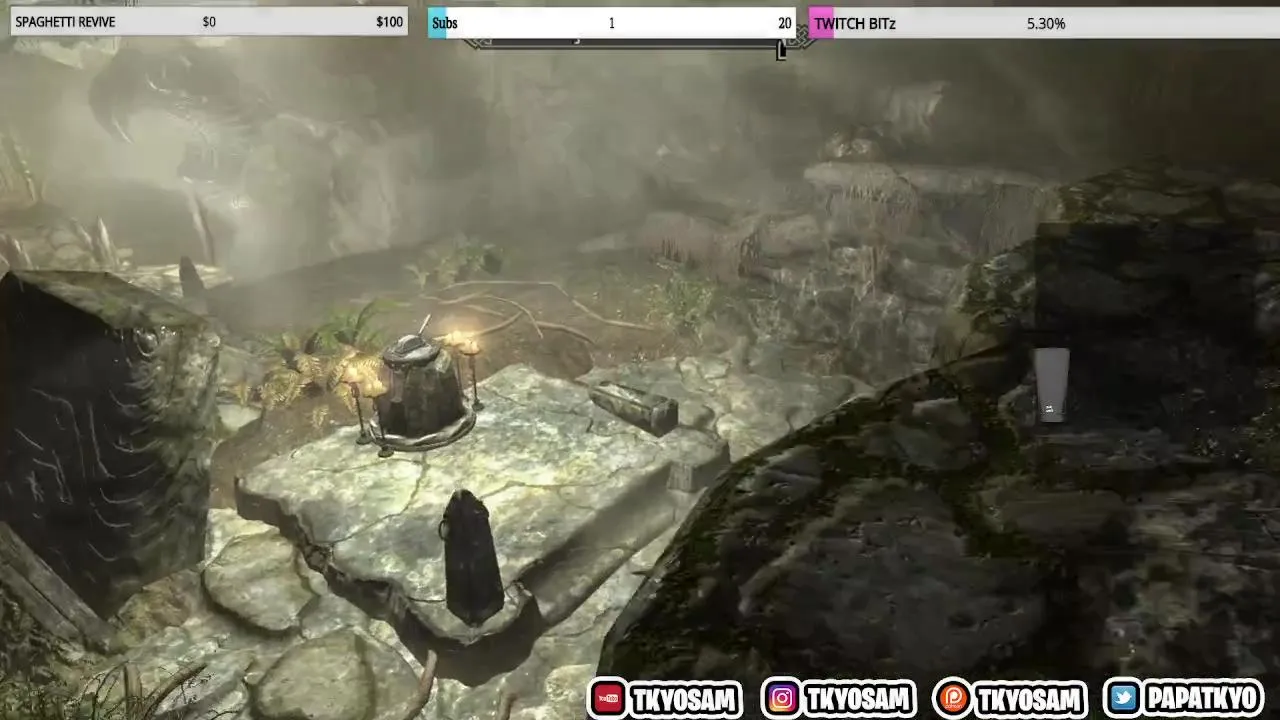This screenshot has height=720, width=1280.
Task: Click the small stone chest on the slab
Action: click(x=633, y=406)
